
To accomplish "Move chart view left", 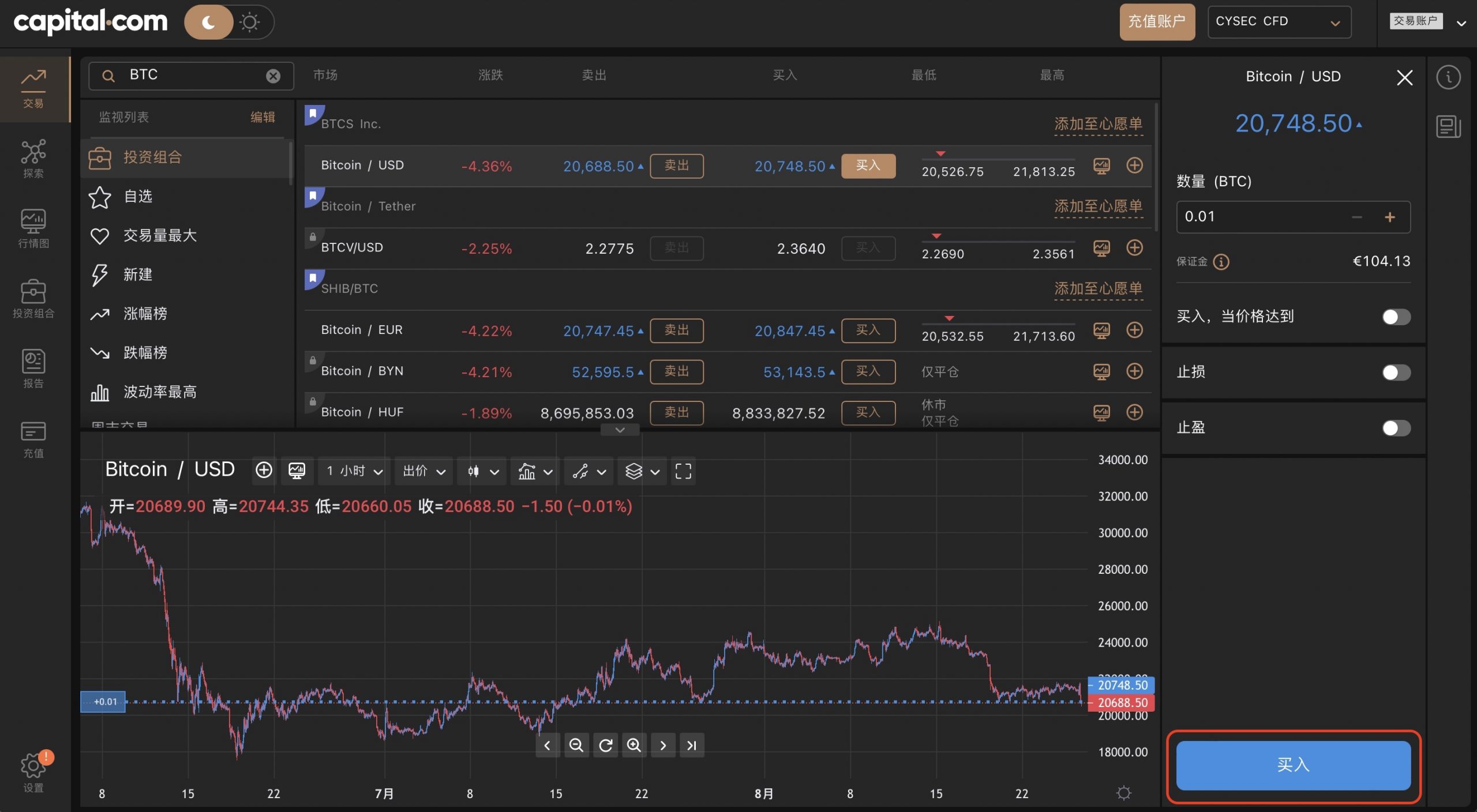I will 547,745.
